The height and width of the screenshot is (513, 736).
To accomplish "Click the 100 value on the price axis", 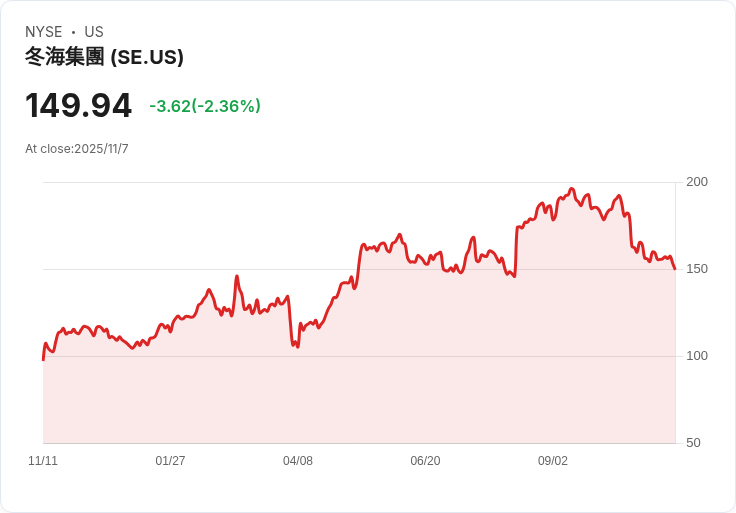I will 697,355.
